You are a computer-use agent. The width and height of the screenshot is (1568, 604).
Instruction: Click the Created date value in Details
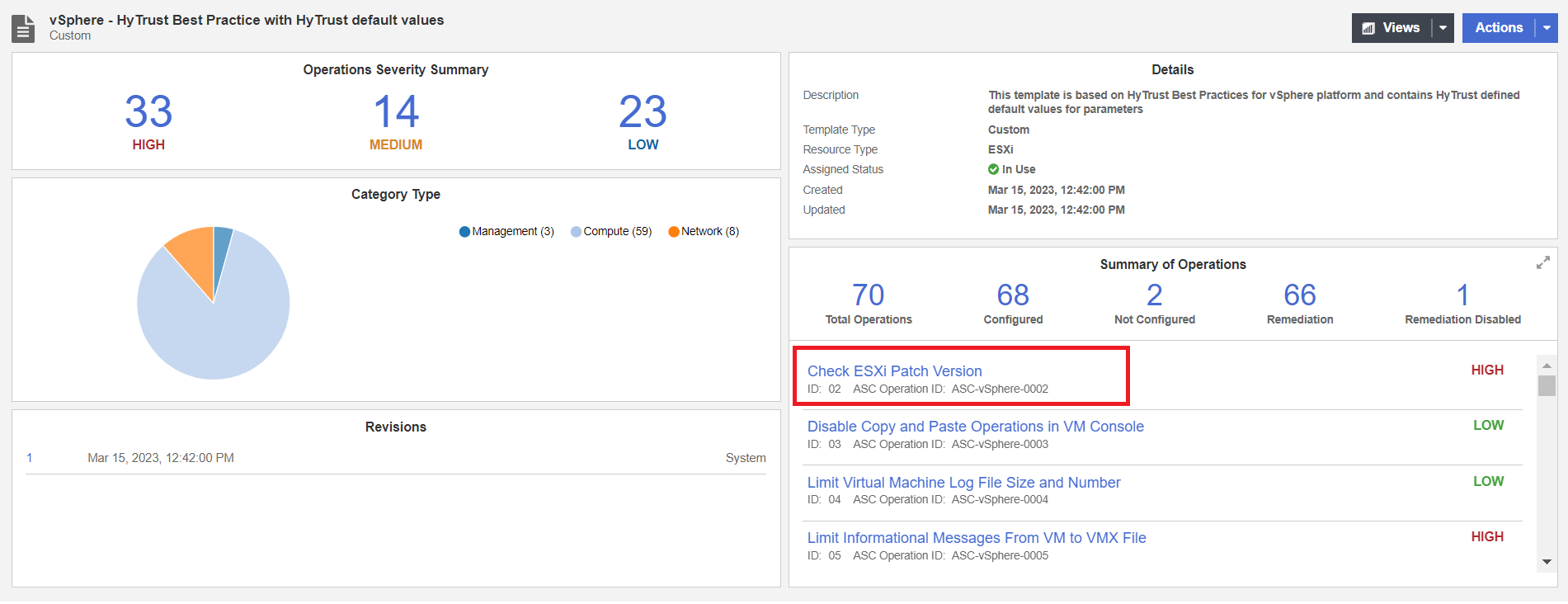click(x=1057, y=190)
